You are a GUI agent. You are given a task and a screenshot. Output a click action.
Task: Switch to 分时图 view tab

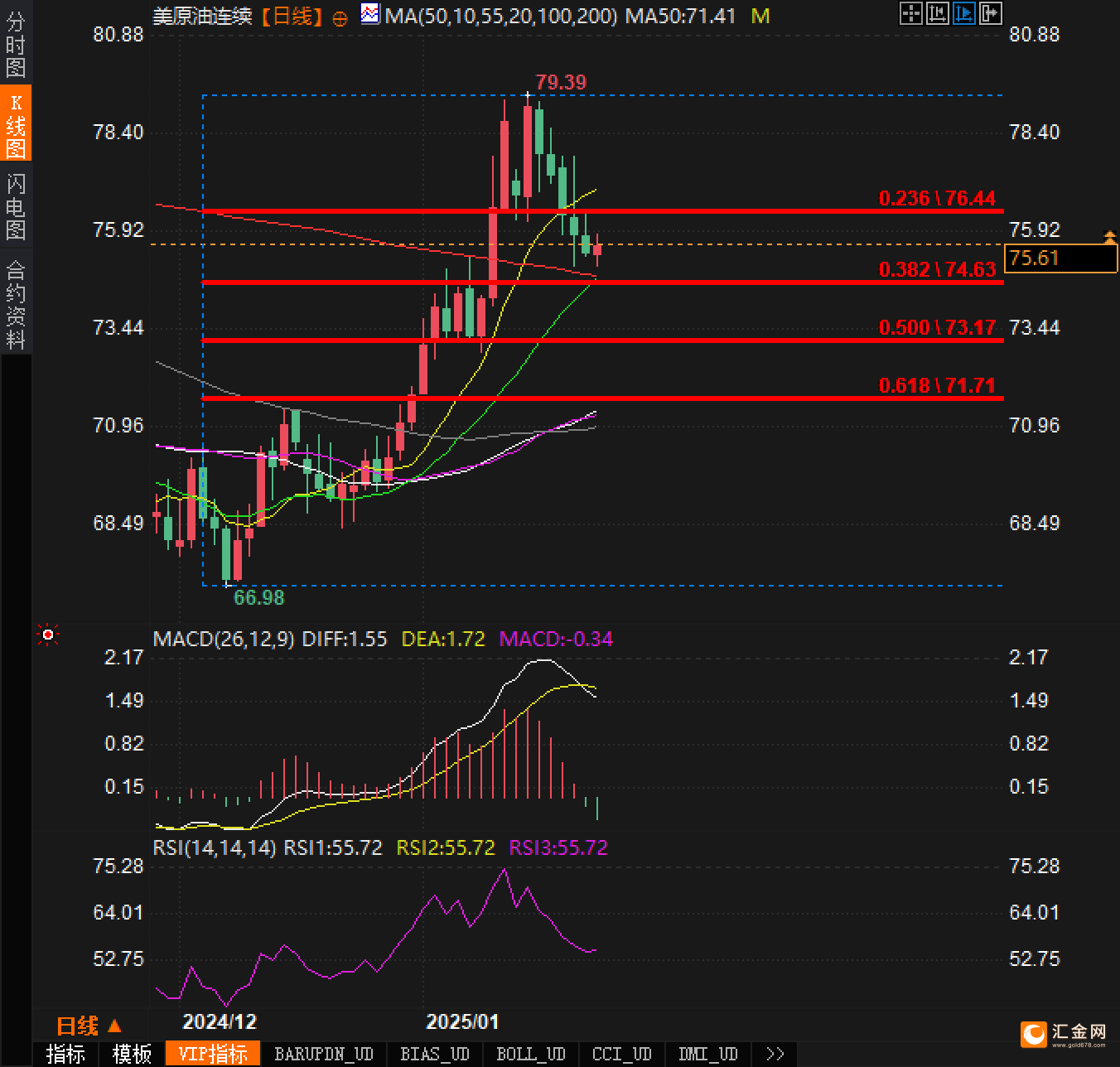(16, 46)
